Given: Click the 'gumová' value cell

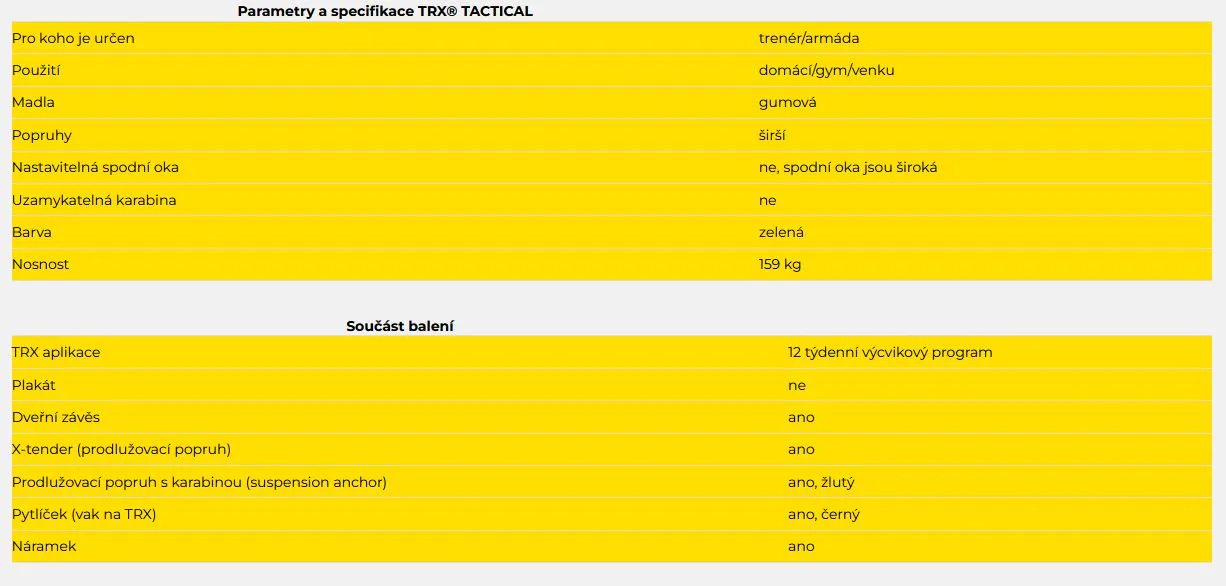Looking at the screenshot, I should (788, 103).
